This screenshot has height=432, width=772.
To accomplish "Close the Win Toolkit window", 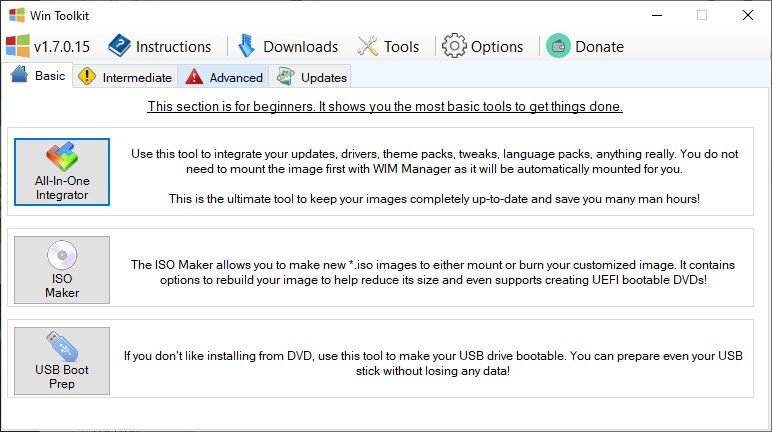I will pos(747,15).
